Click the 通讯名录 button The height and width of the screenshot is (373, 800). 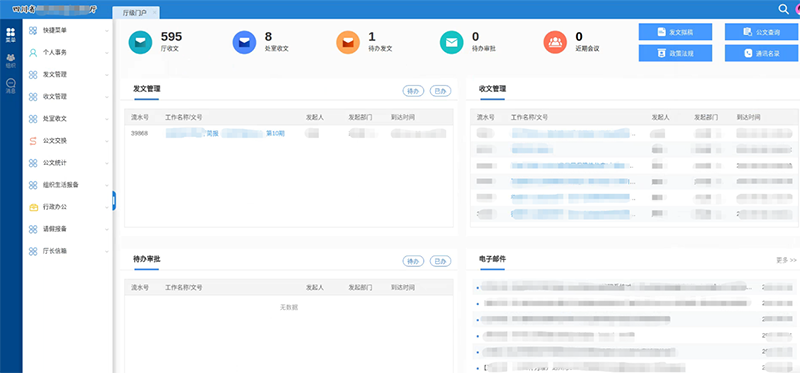click(761, 53)
